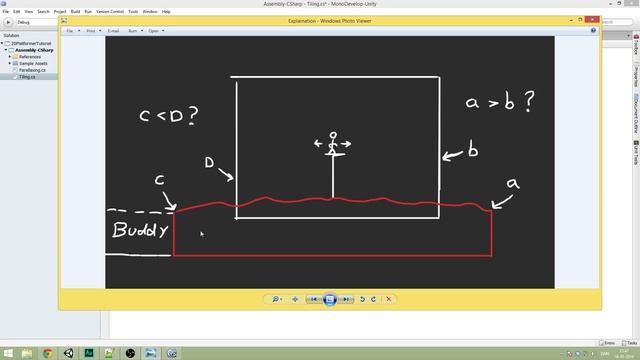
Task: Open Properties side tab in MonoDevelop
Action: click(x=636, y=76)
